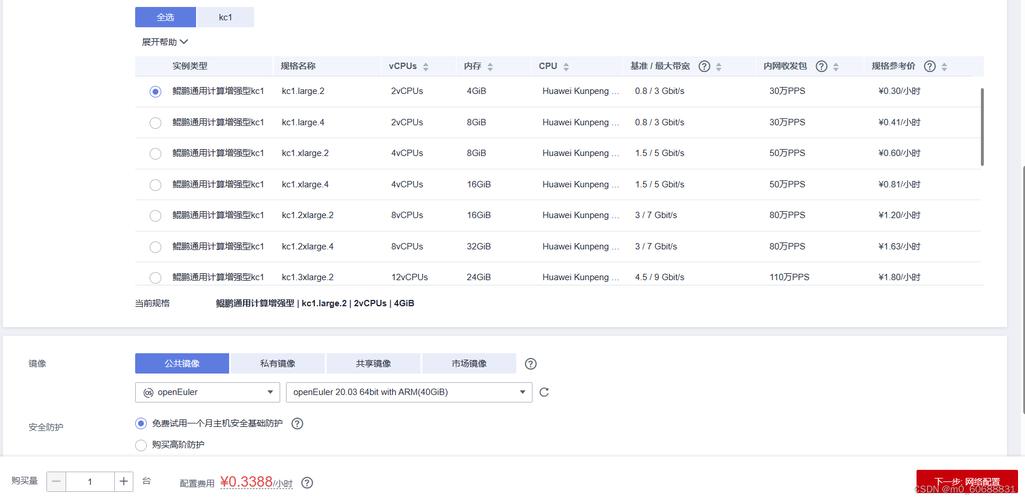Click the kc1.xlarge.2 spec name cell
The height and width of the screenshot is (500, 1025).
pos(305,153)
